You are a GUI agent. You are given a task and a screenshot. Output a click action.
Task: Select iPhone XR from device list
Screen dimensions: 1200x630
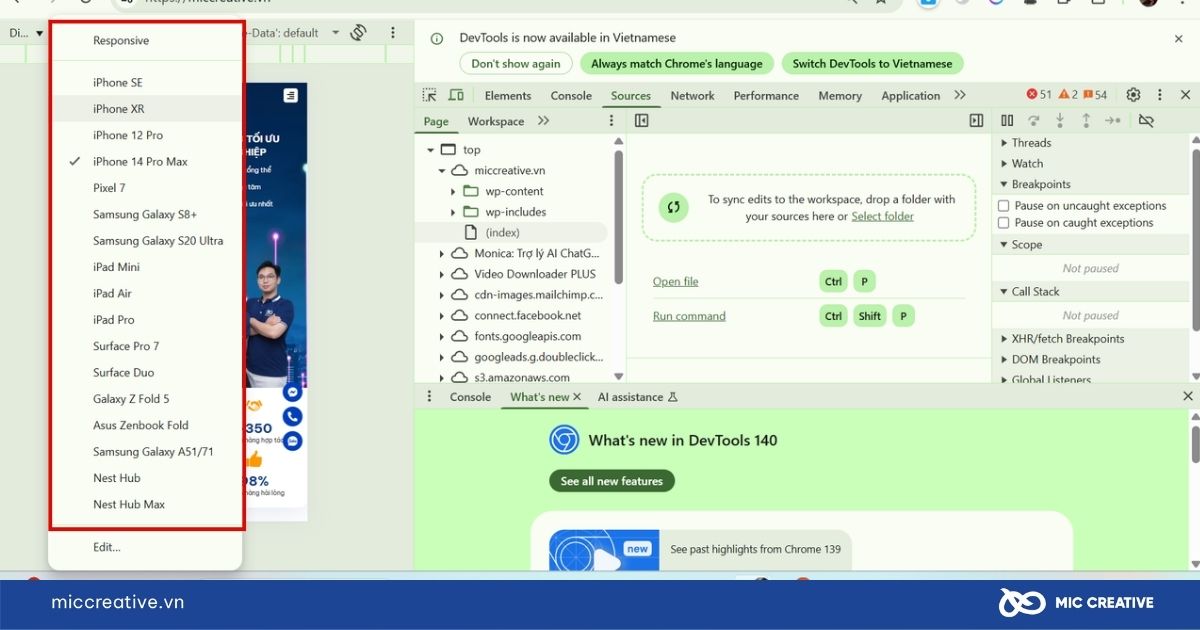click(x=145, y=109)
